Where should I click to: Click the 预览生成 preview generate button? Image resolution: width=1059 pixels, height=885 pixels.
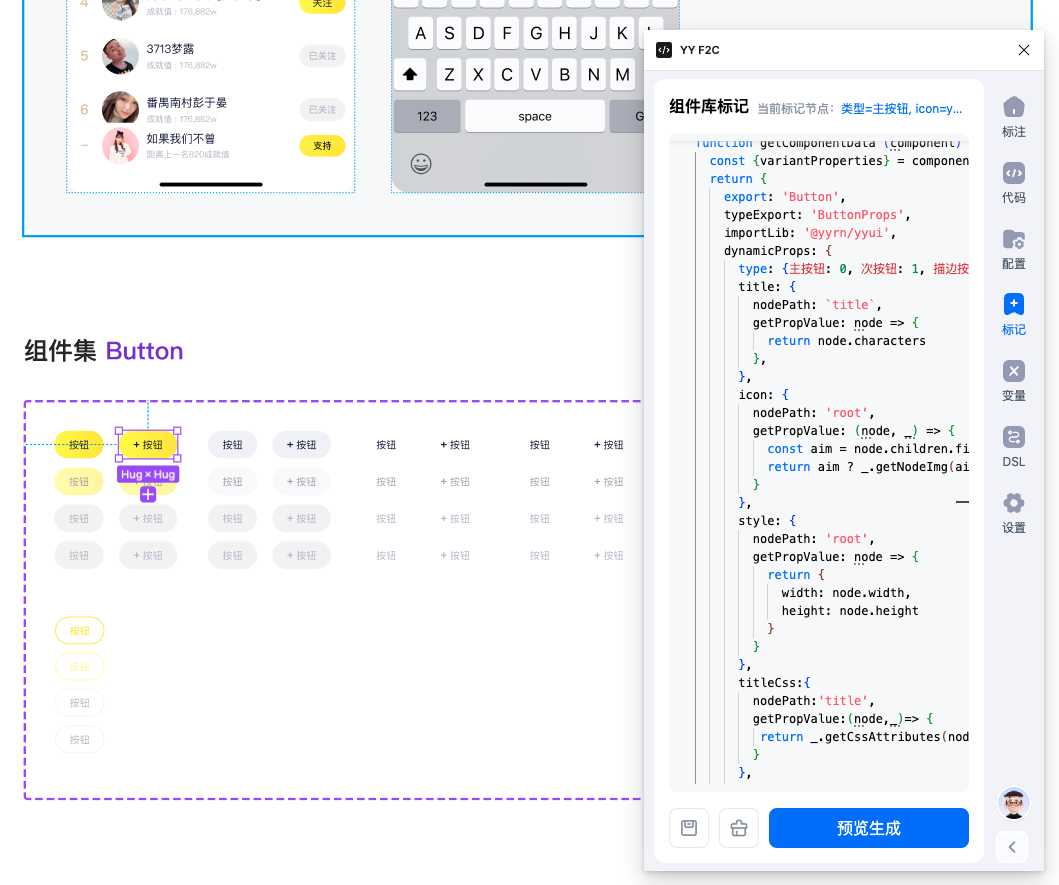[x=868, y=828]
